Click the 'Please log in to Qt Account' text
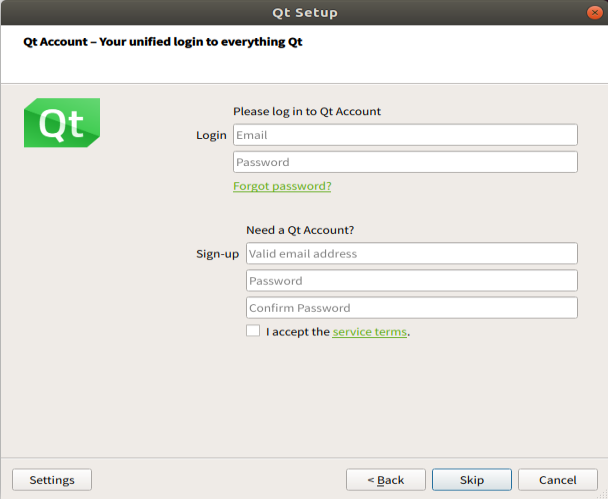 coord(307,112)
